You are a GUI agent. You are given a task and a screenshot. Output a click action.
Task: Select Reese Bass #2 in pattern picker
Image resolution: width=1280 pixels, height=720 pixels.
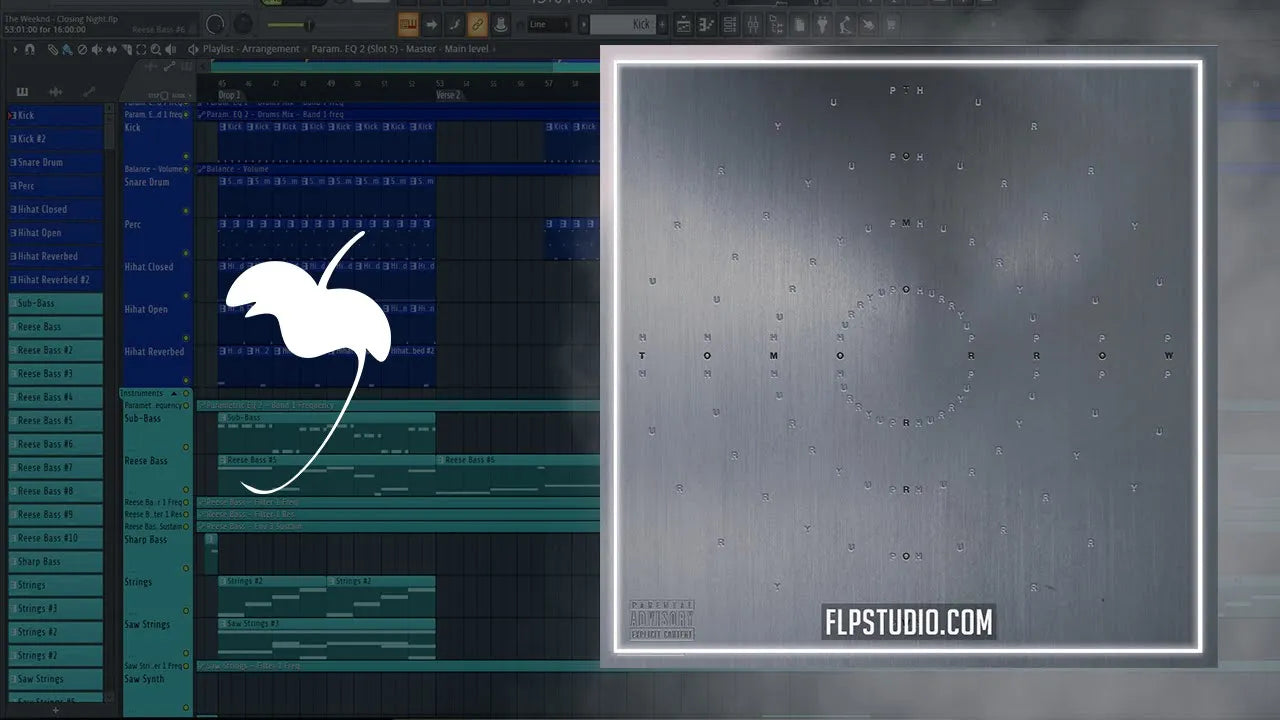(x=56, y=350)
